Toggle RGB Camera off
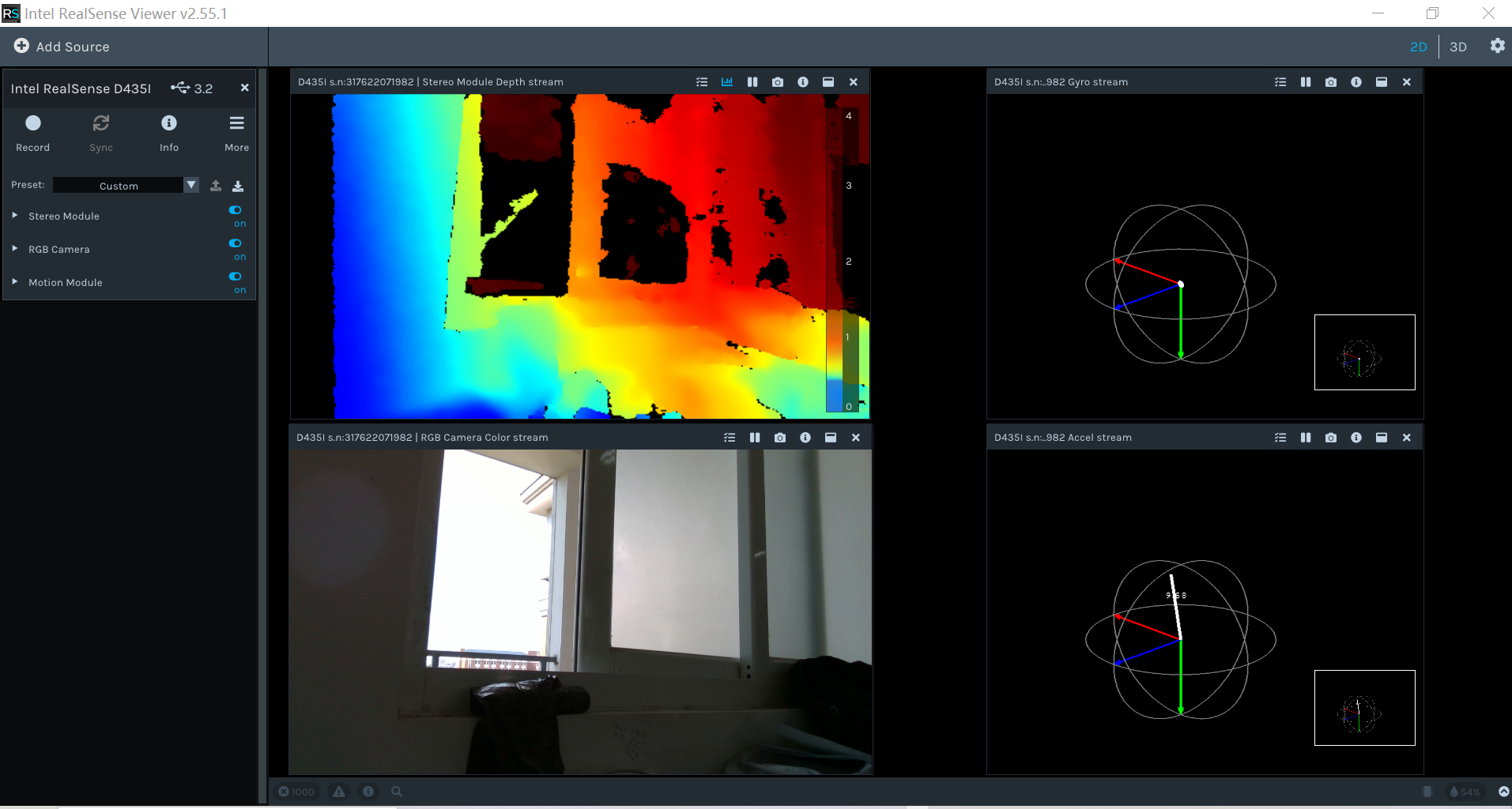 236,243
